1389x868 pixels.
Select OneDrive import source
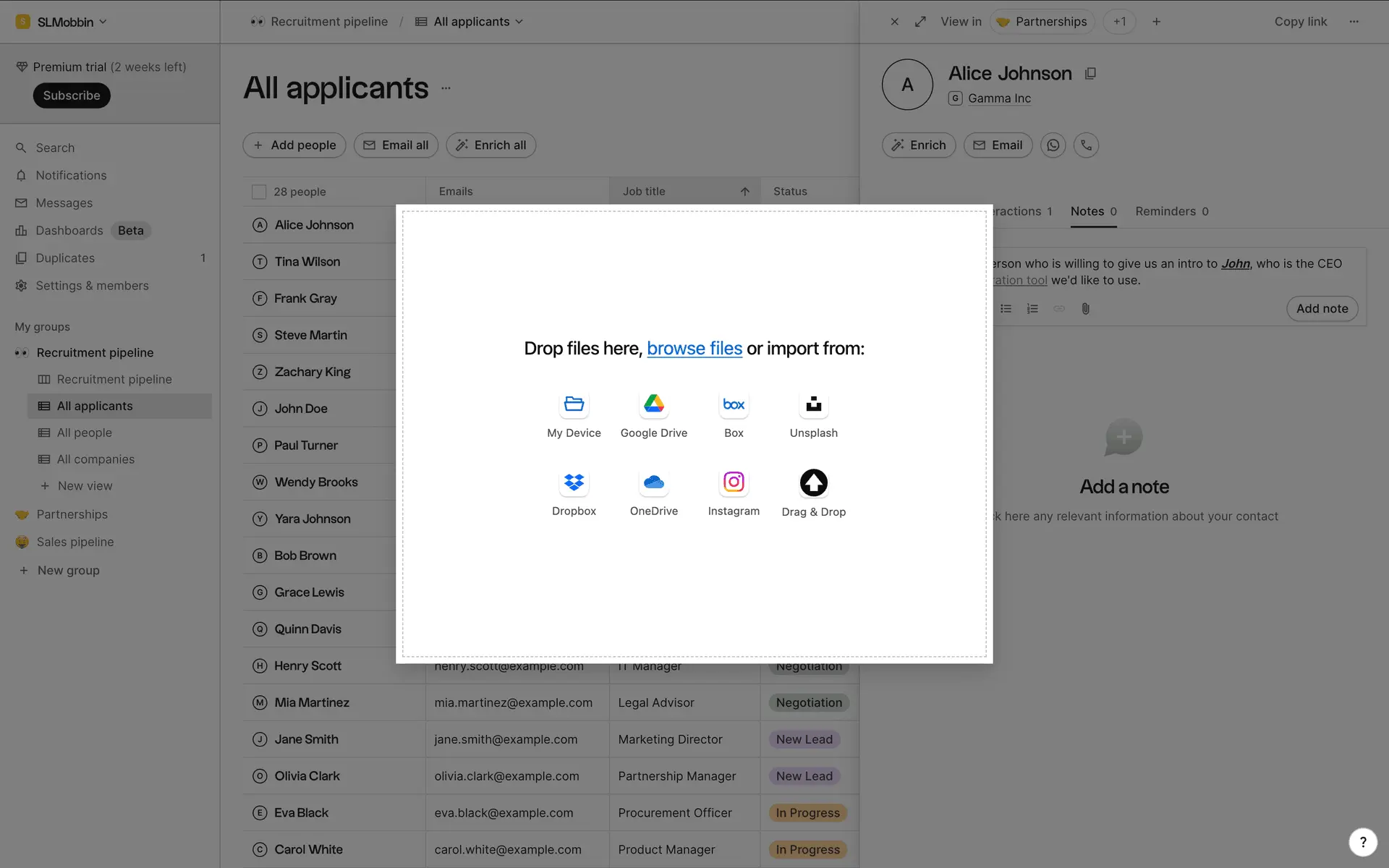653,483
